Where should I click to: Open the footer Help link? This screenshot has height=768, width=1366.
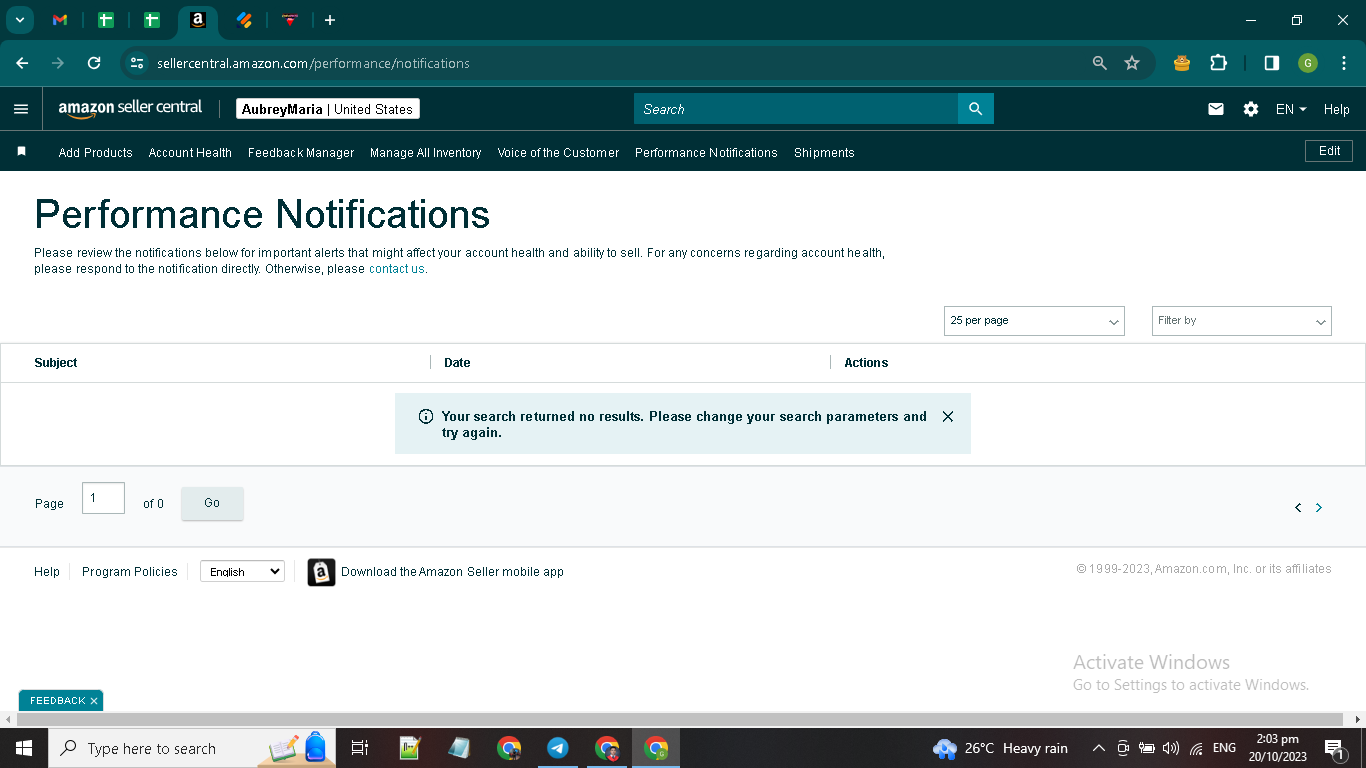[47, 572]
